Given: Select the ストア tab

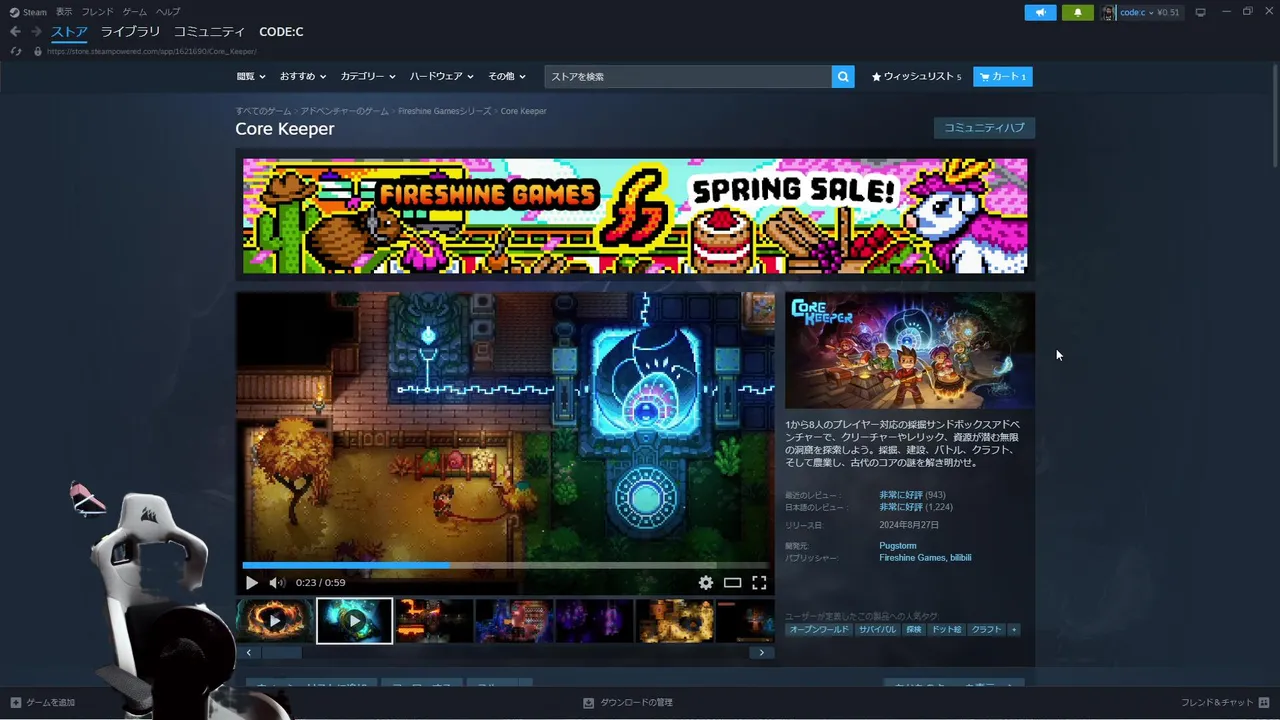Looking at the screenshot, I should point(69,32).
